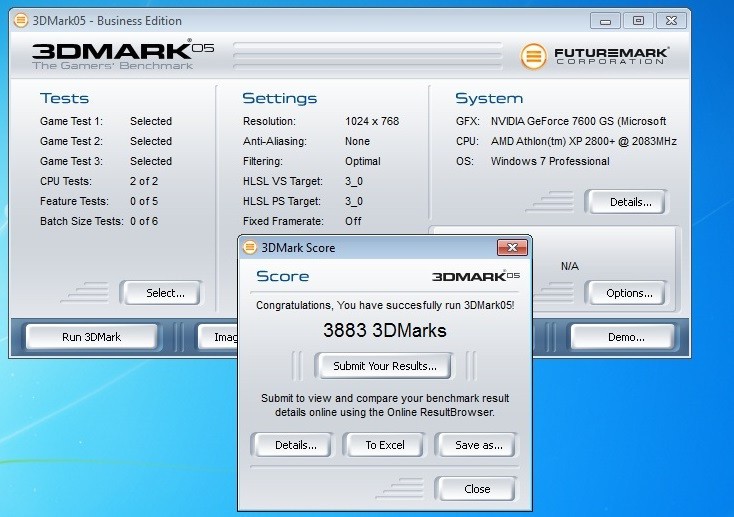Click the 'N/A' results text
Viewport: 734px width, 517px height.
[570, 266]
